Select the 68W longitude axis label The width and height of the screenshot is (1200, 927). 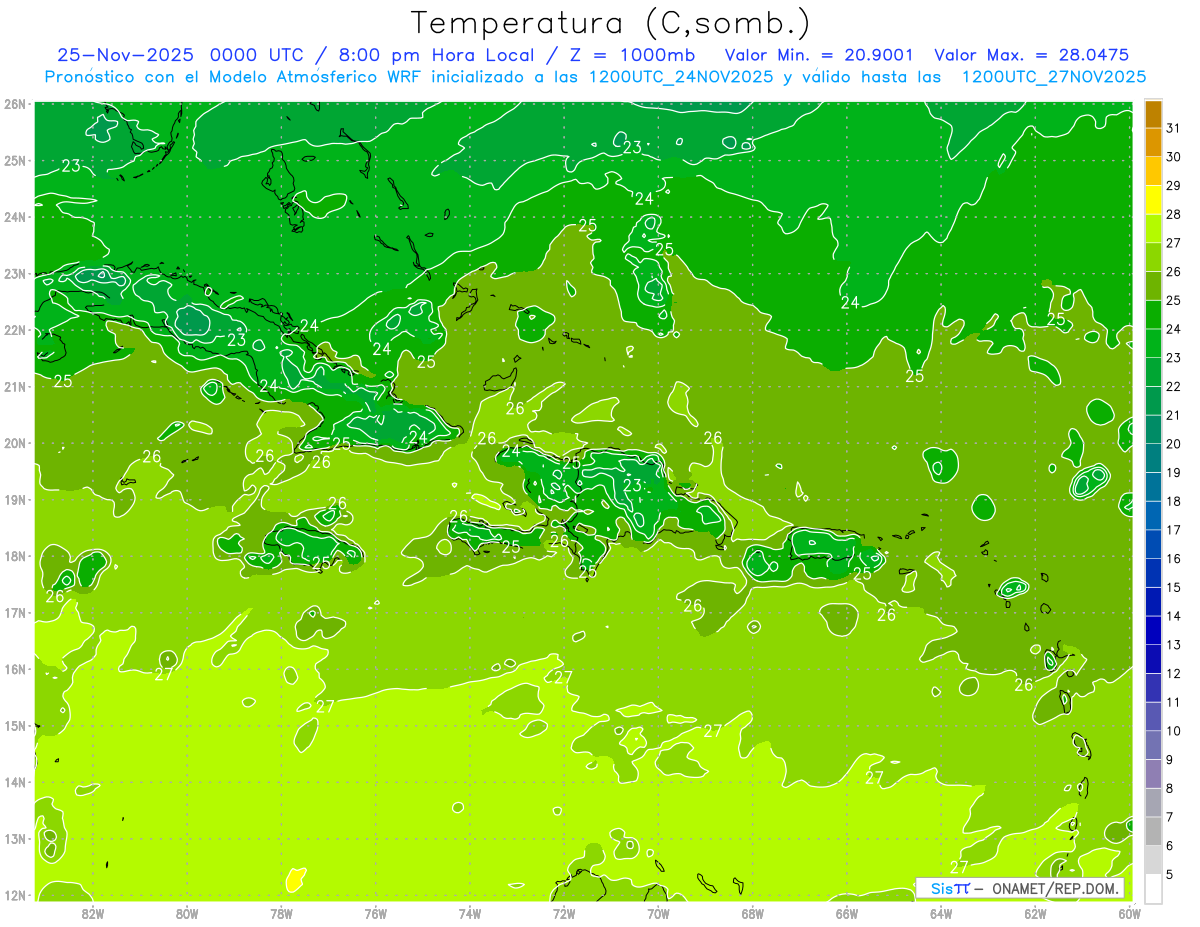point(753,913)
